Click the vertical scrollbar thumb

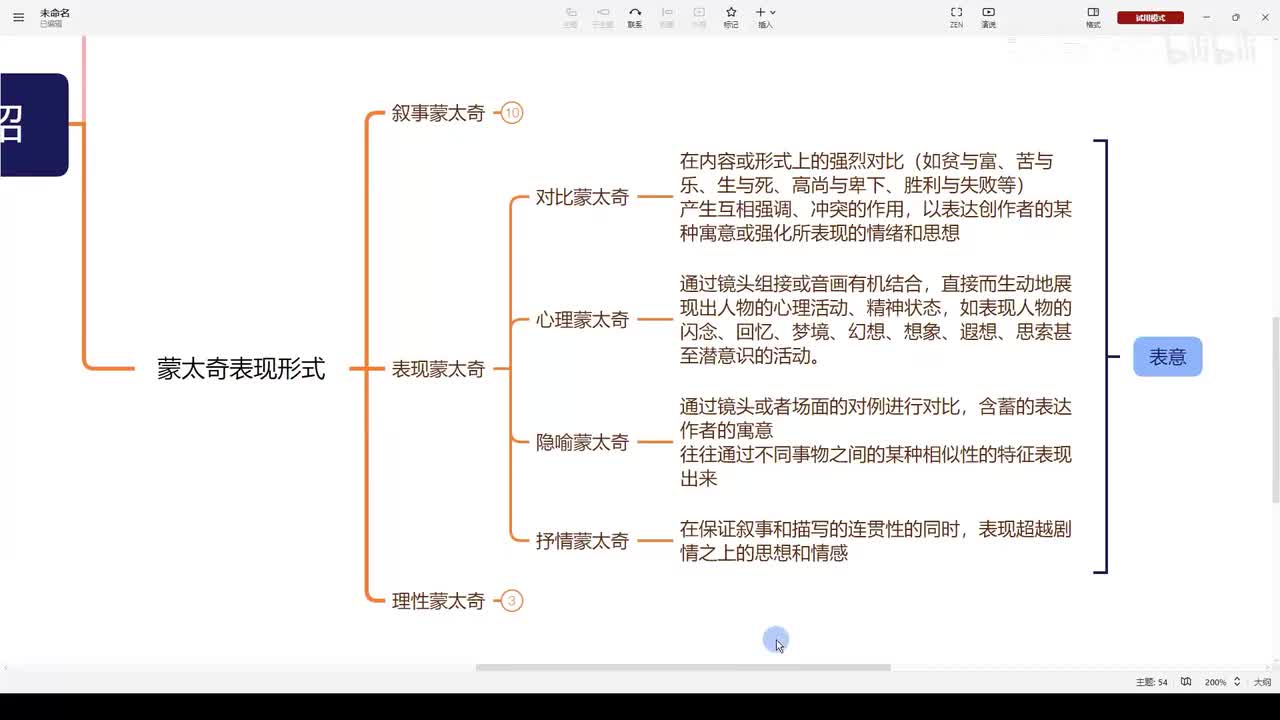[1276, 410]
